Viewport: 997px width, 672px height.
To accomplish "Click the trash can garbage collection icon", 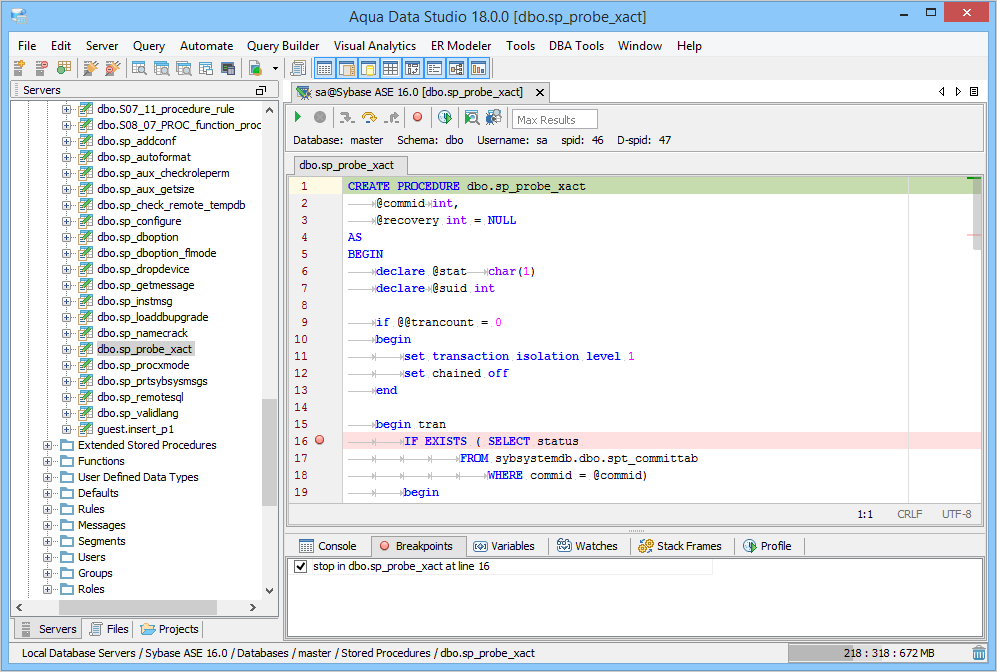I will [978, 653].
